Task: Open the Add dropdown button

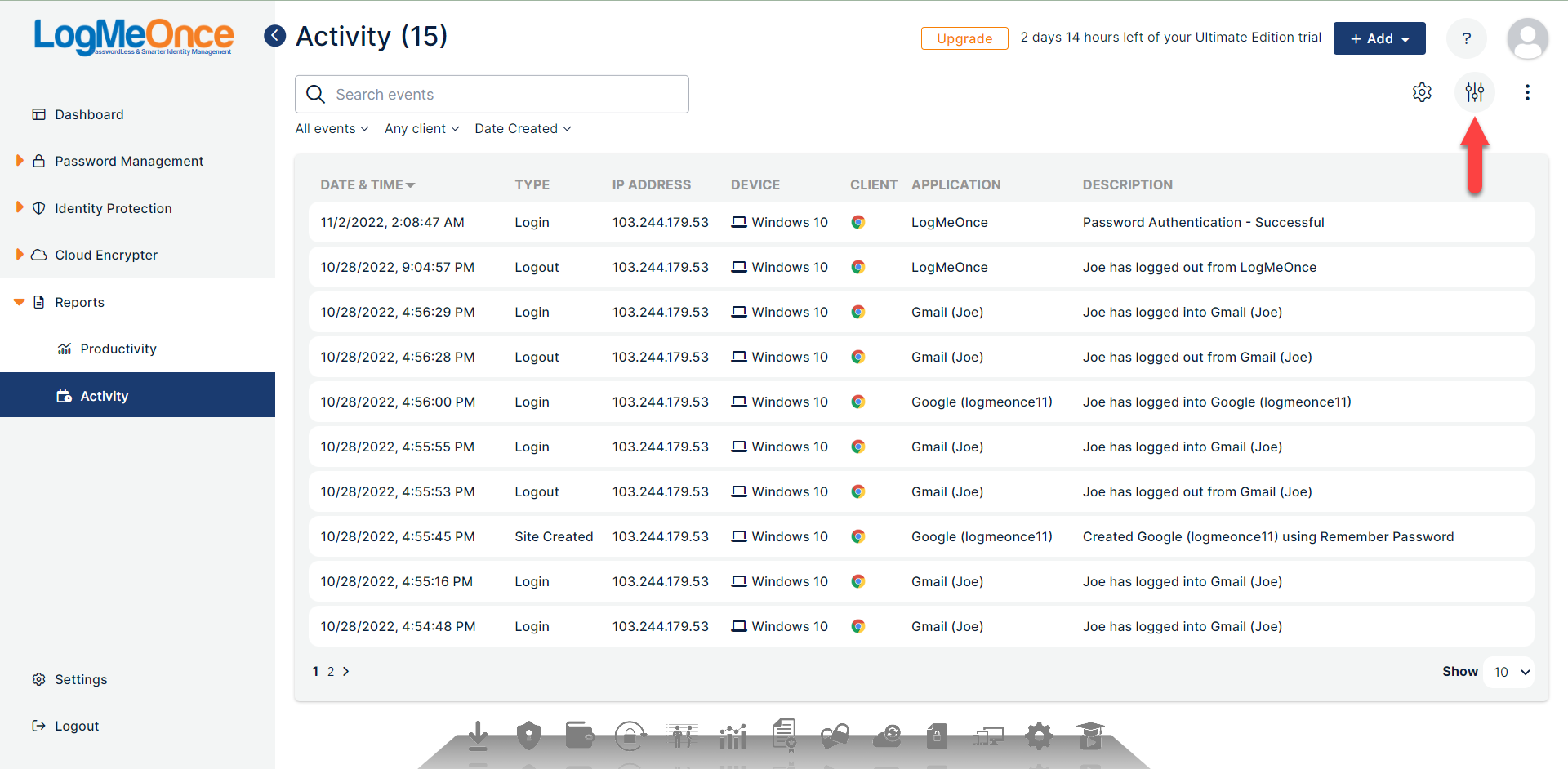Action: click(x=1379, y=38)
